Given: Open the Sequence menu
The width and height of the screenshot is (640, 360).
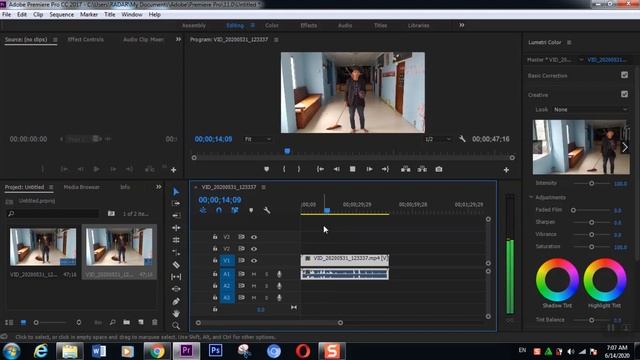Looking at the screenshot, I should (62, 15).
